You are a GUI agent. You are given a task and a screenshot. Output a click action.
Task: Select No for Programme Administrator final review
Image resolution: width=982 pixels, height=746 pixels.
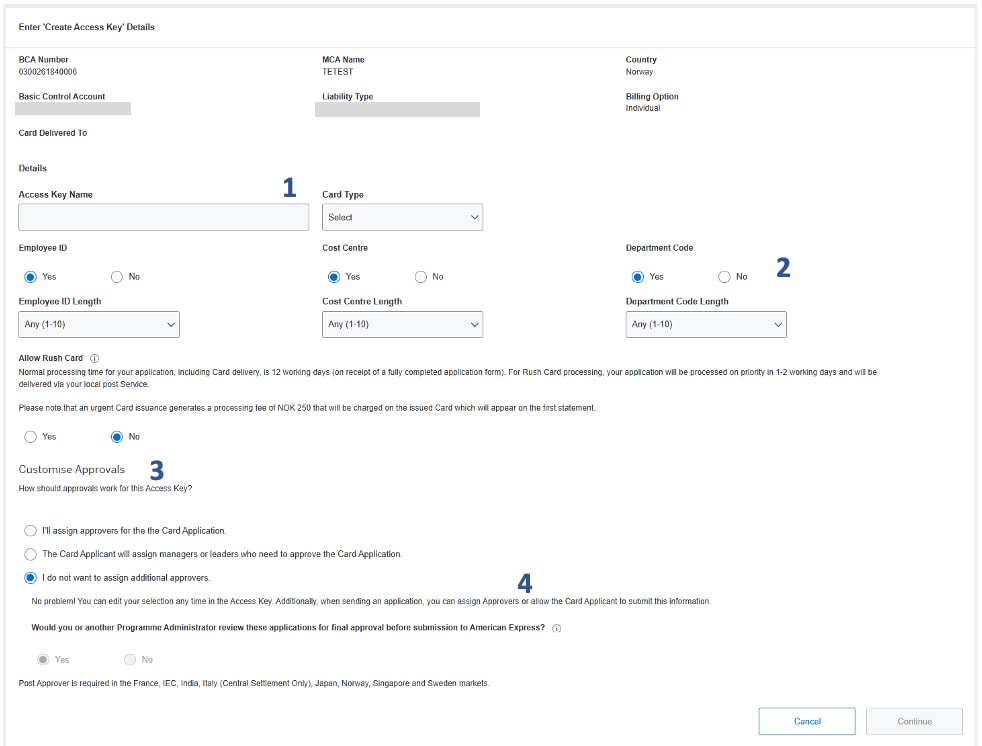tap(130, 659)
